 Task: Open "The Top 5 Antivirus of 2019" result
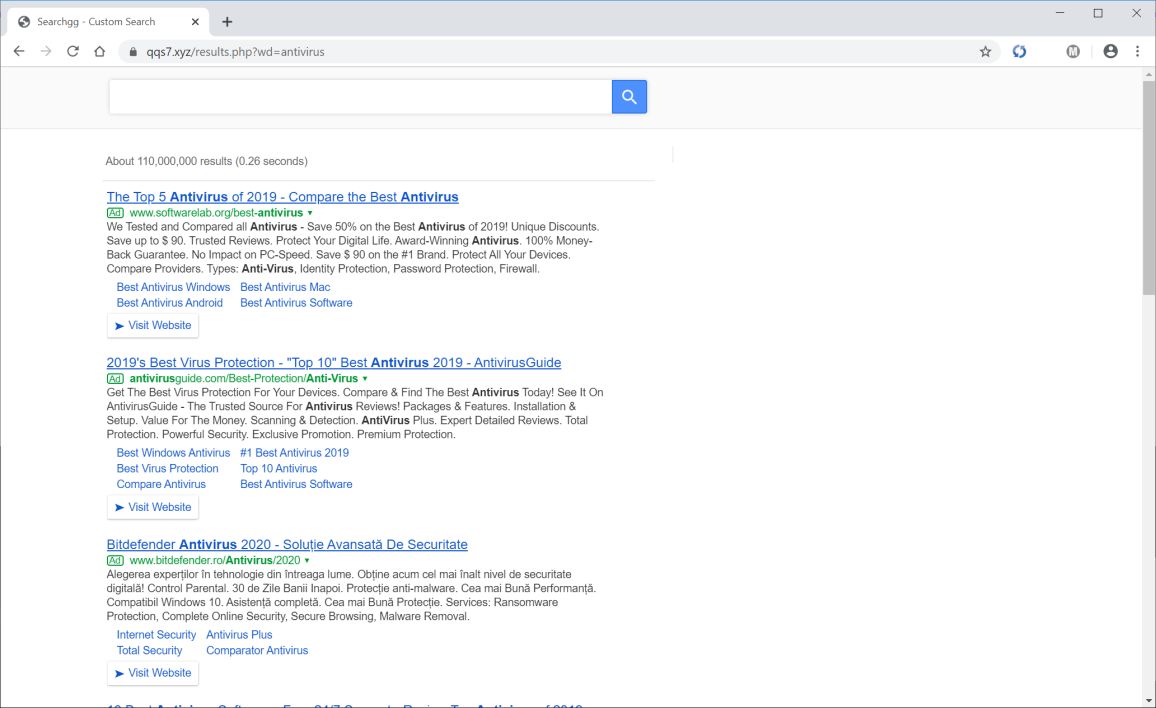(282, 197)
